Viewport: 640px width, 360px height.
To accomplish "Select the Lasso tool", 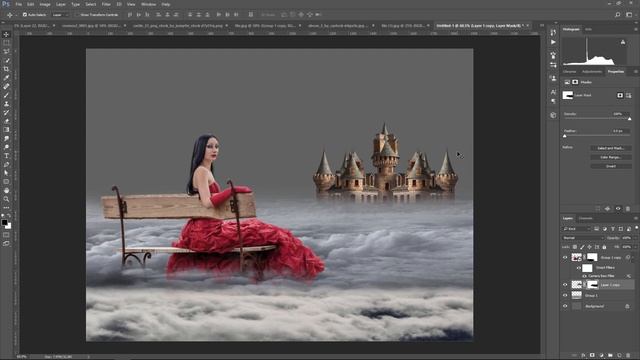I will [6, 51].
